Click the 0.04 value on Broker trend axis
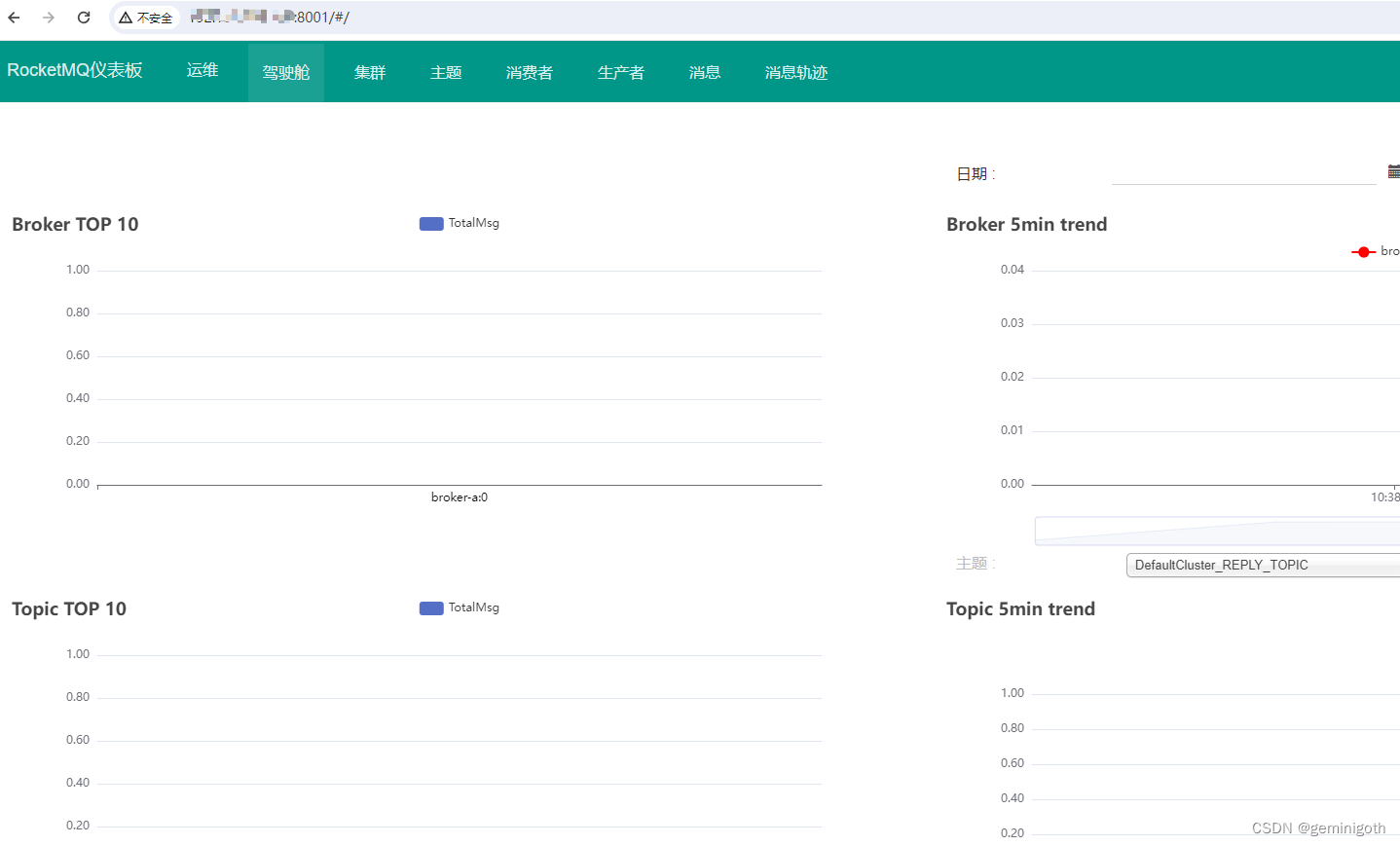 (1013, 270)
